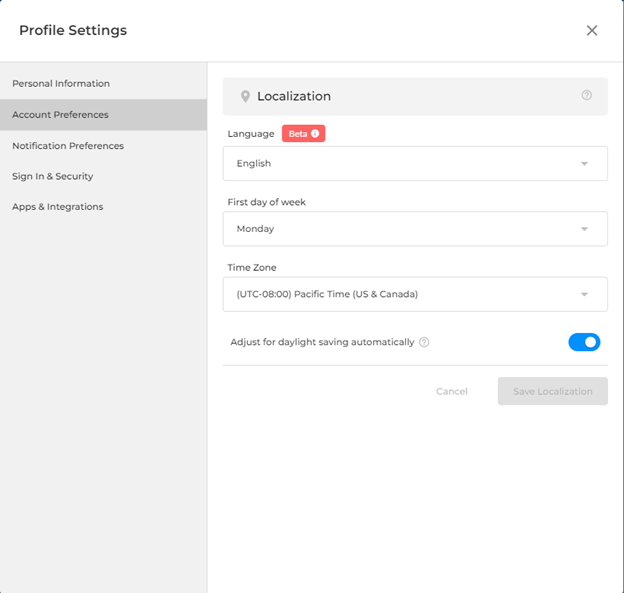Close the Profile Settings dialog
Screen dimensions: 624x593
click(592, 30)
